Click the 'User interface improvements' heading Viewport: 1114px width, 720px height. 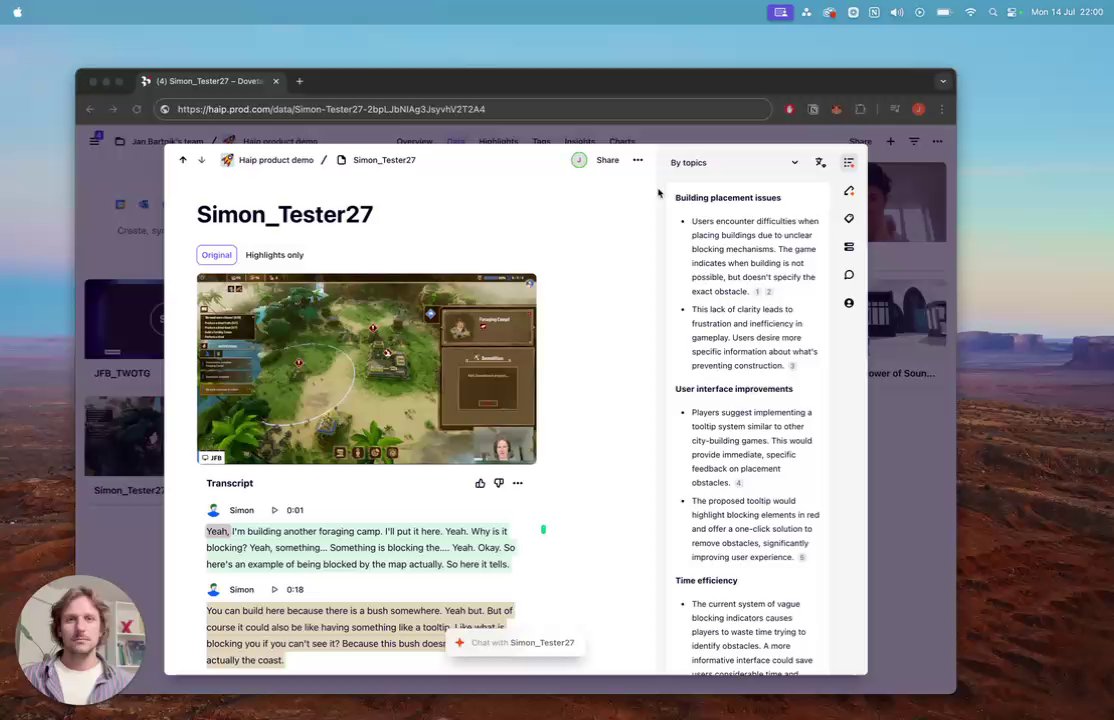pyautogui.click(x=734, y=389)
